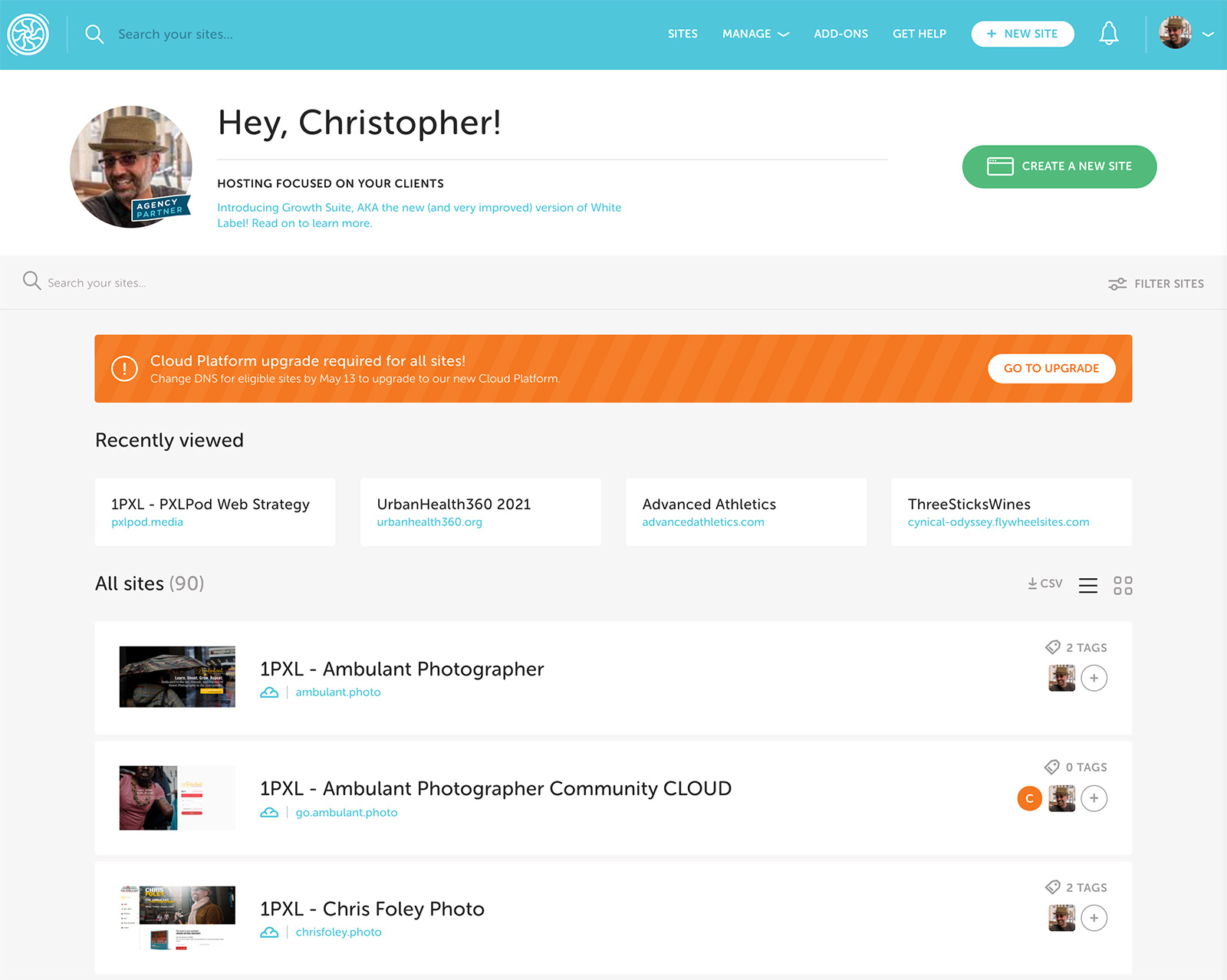
Task: Add a collaborator to the Community CLOUD site
Action: 1094,798
